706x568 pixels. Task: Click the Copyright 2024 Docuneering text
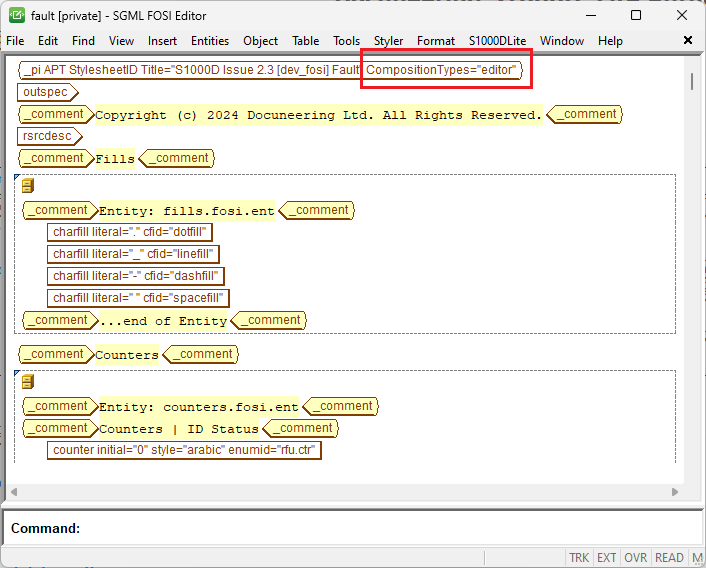(x=319, y=115)
